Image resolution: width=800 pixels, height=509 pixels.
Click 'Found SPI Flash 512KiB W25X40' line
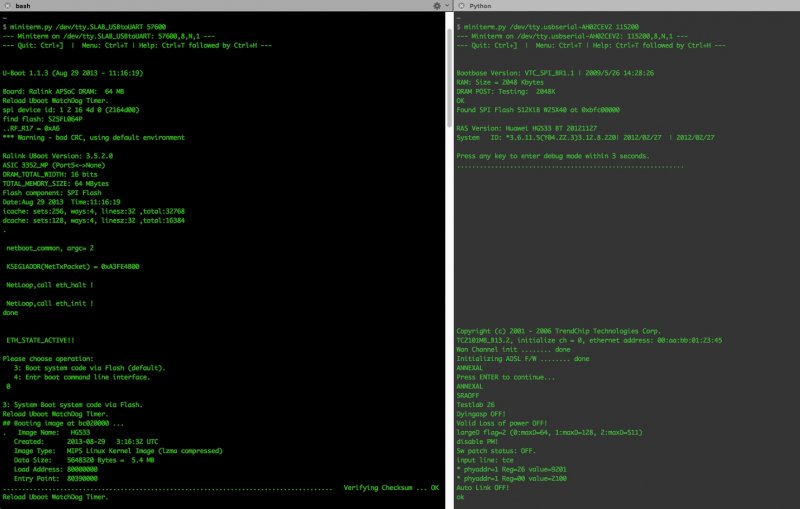point(538,110)
